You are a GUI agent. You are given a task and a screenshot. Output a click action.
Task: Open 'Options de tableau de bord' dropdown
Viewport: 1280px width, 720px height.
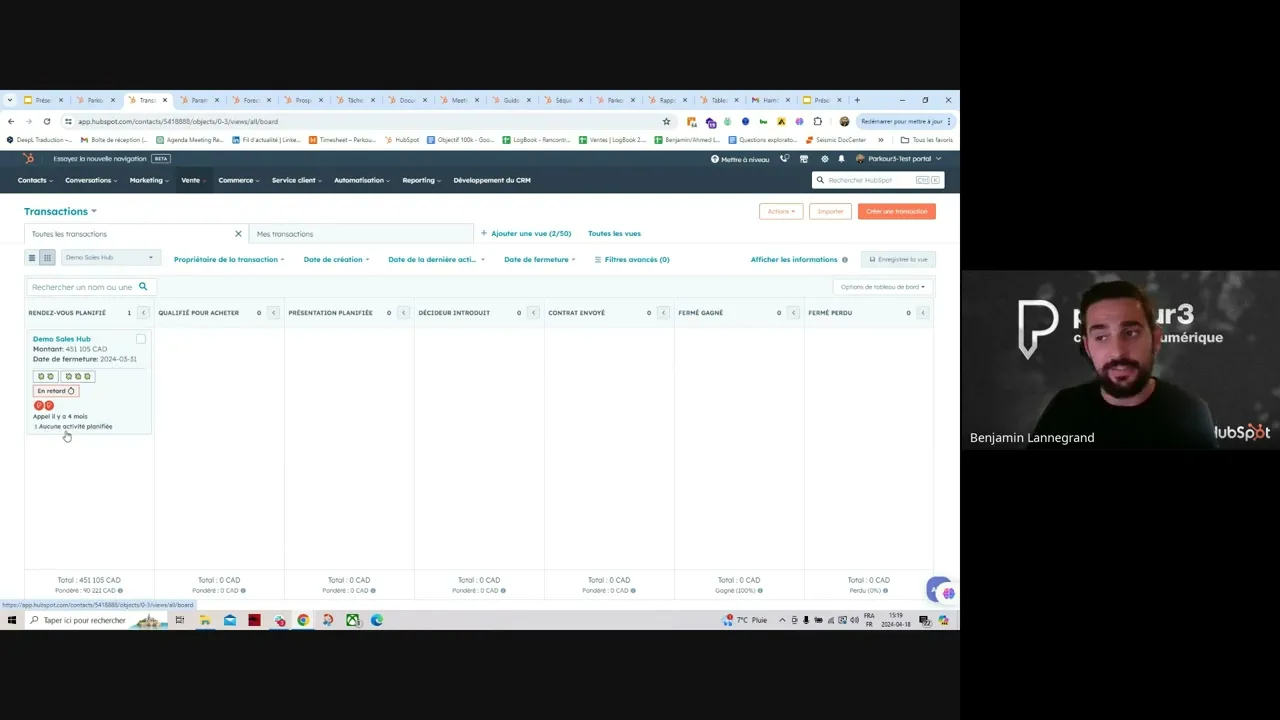(x=883, y=287)
